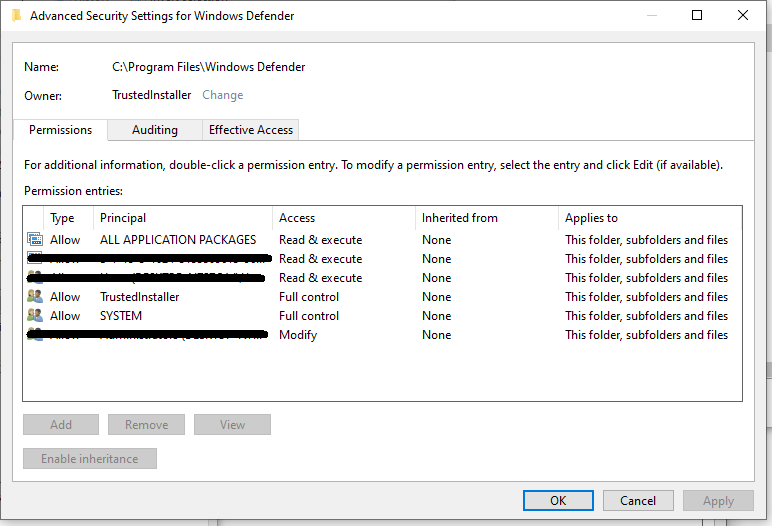The image size is (772, 526).
Task: Click the Apply button
Action: tap(718, 500)
